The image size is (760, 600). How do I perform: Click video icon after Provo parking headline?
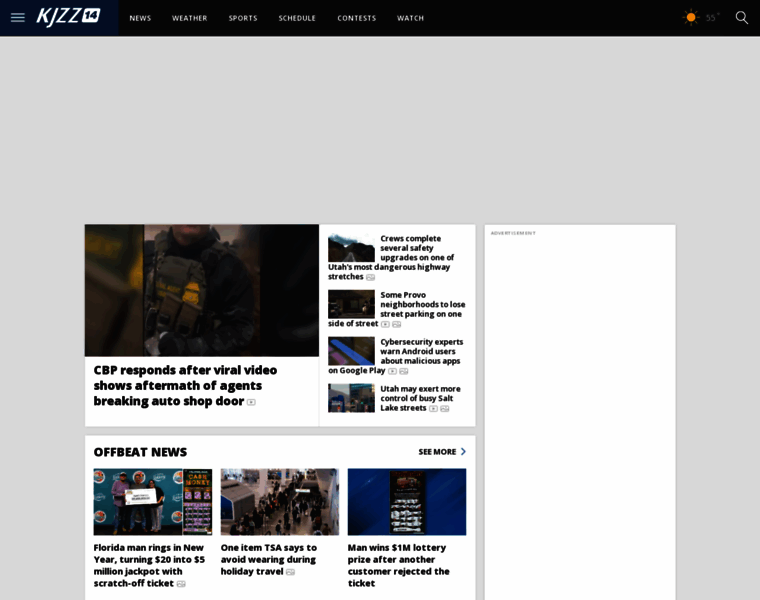385,324
